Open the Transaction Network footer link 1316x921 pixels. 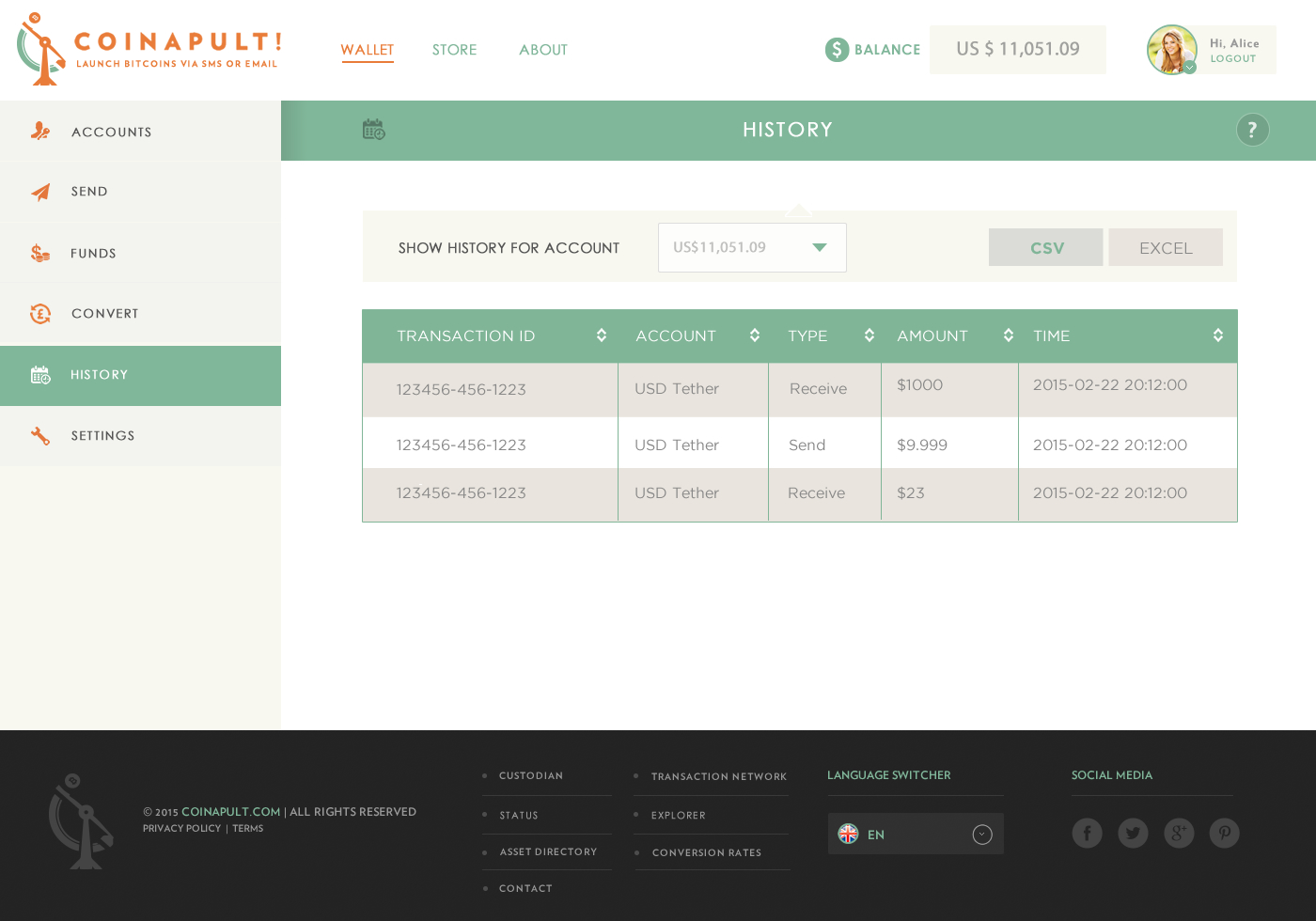click(x=719, y=776)
